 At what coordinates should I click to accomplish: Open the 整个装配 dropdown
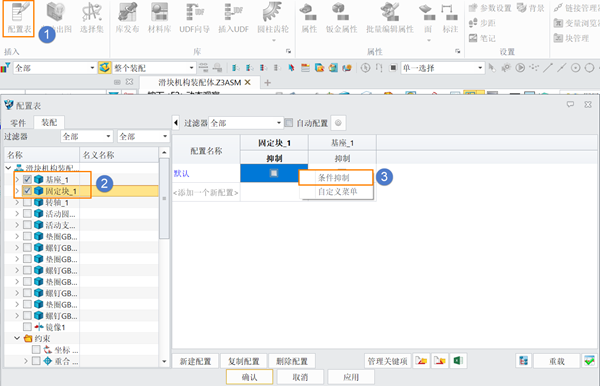coord(154,68)
